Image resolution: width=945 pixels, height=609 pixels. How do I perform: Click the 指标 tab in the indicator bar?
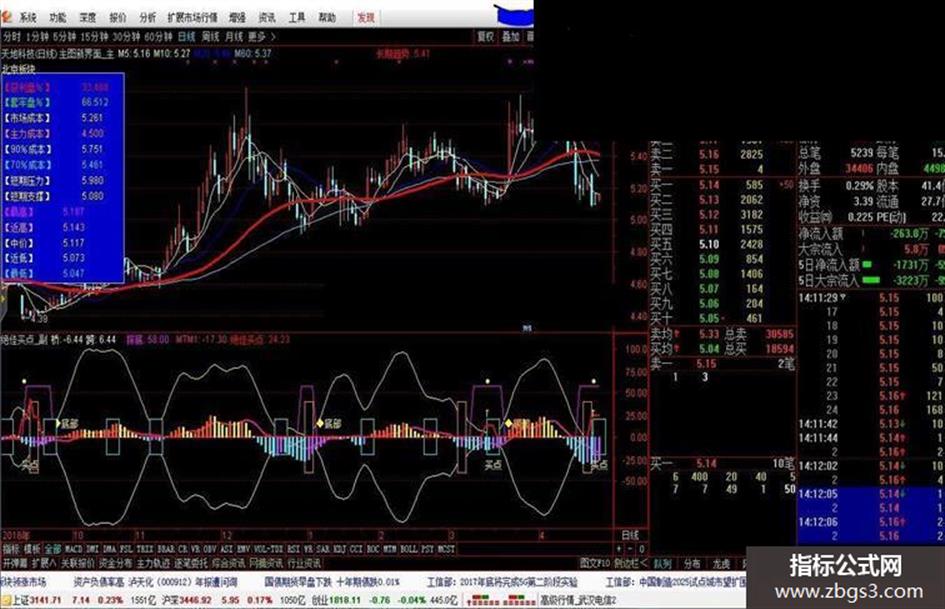pyautogui.click(x=11, y=549)
